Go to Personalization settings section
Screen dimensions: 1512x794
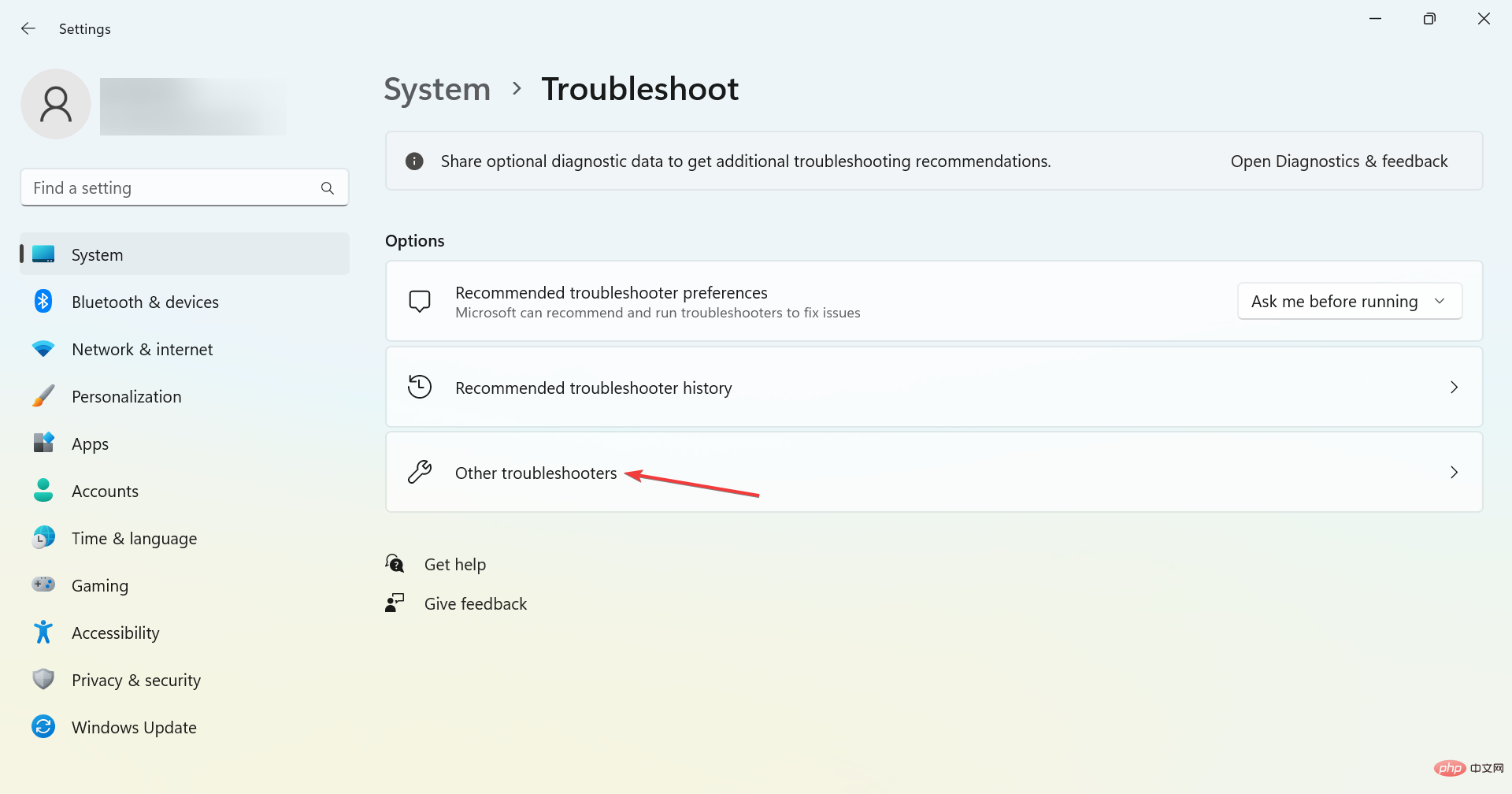coord(126,397)
